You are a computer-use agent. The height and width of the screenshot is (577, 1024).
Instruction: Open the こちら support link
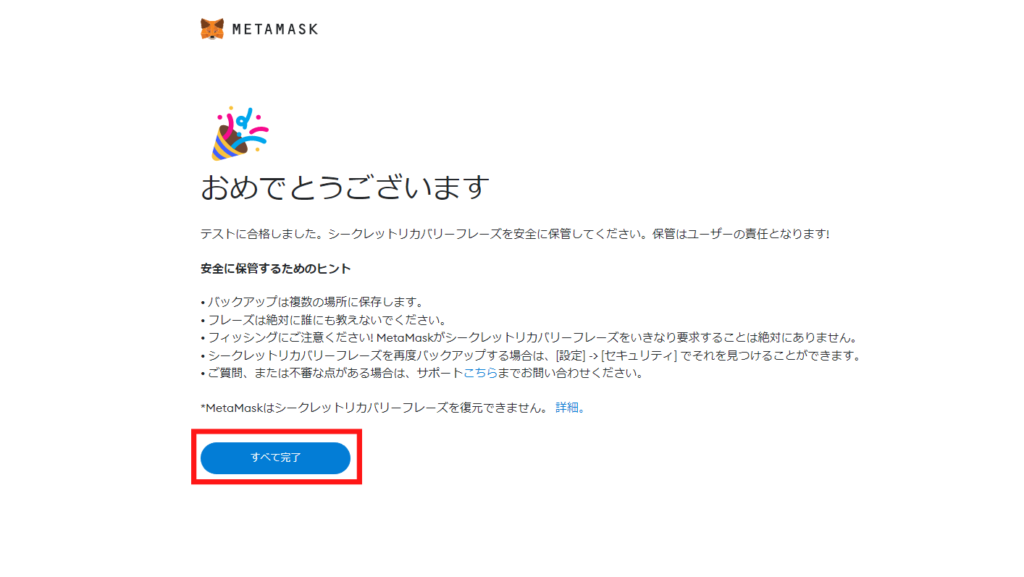481,373
